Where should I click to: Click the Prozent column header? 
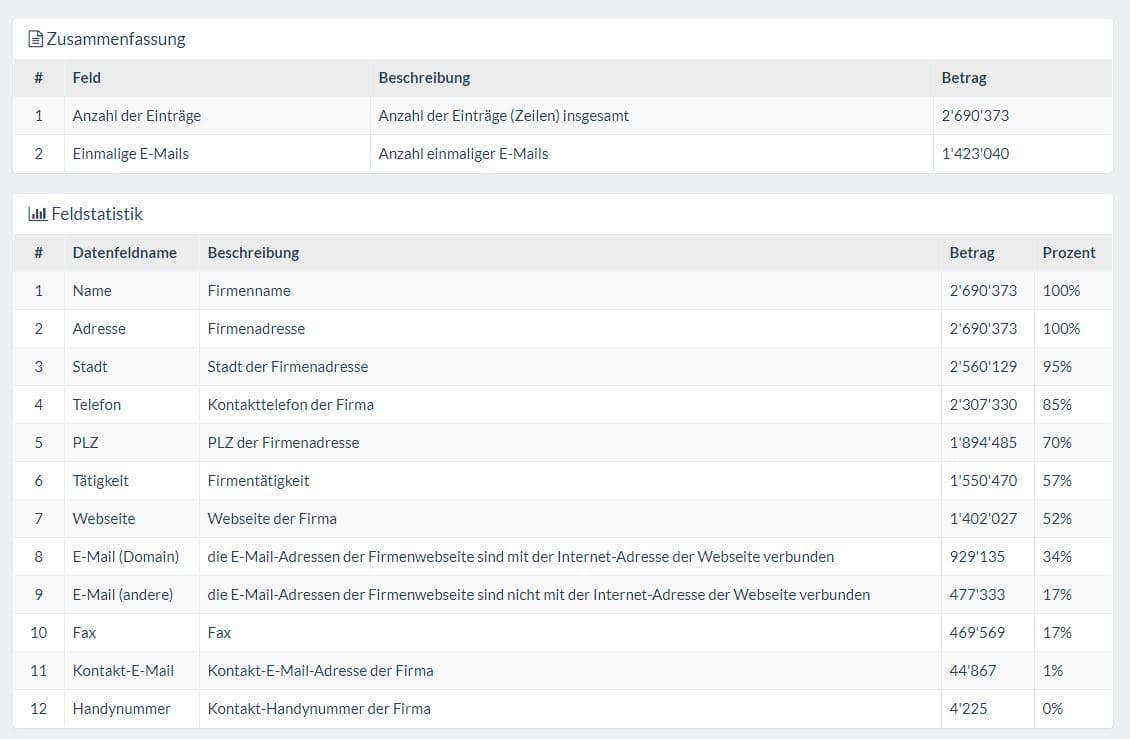point(1068,253)
